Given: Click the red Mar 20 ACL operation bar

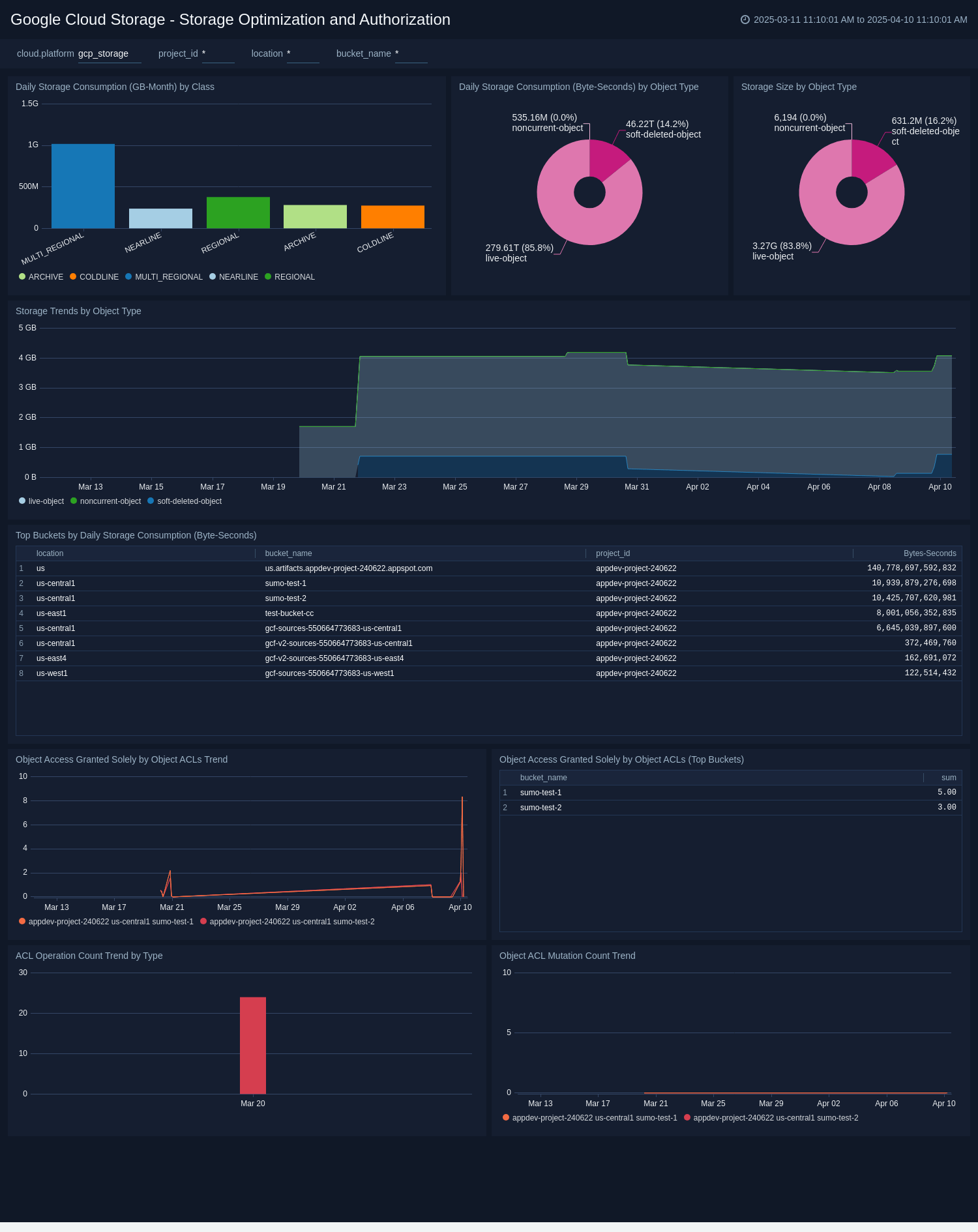Looking at the screenshot, I should (253, 1045).
